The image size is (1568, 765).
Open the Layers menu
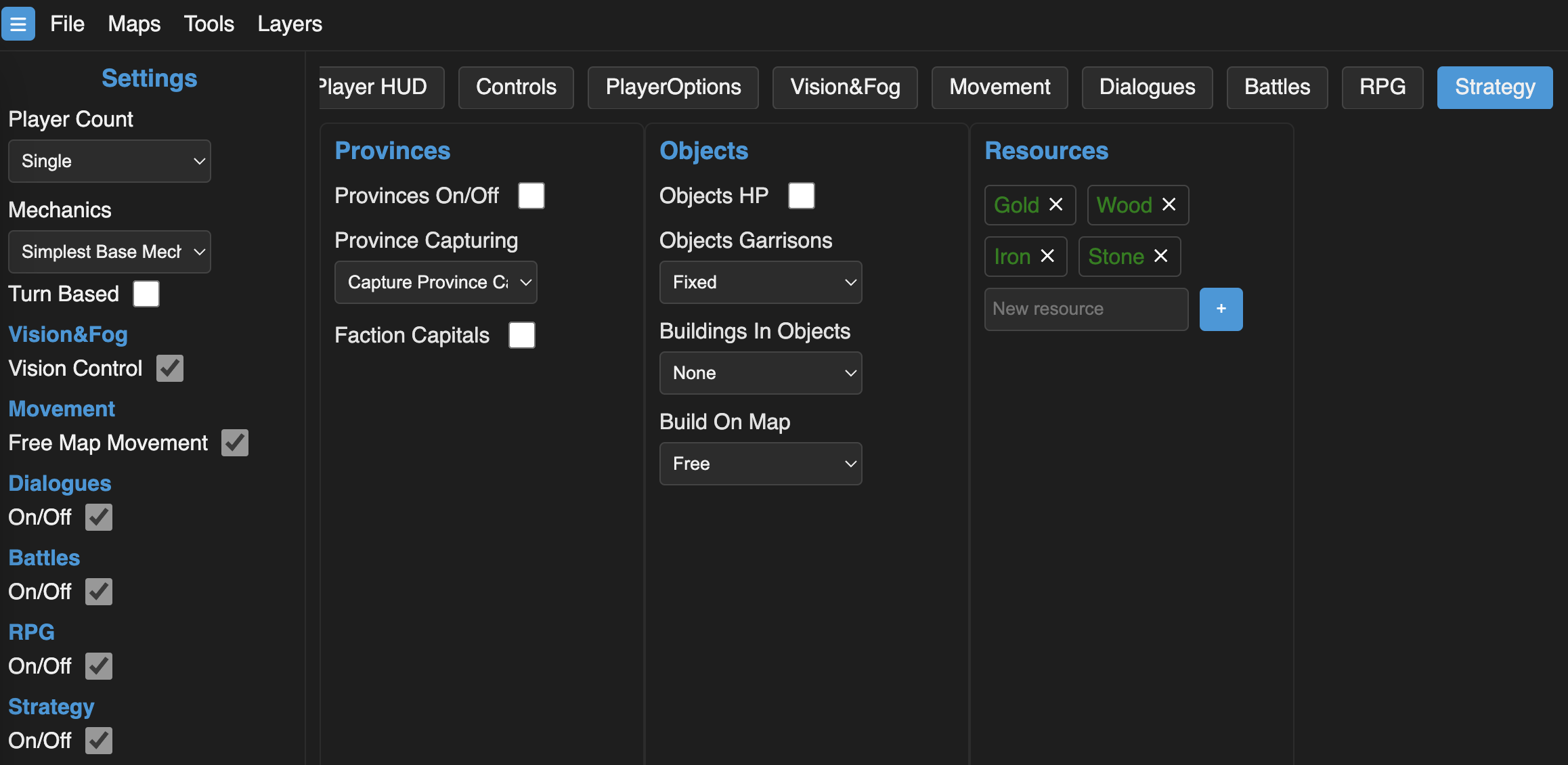click(290, 24)
